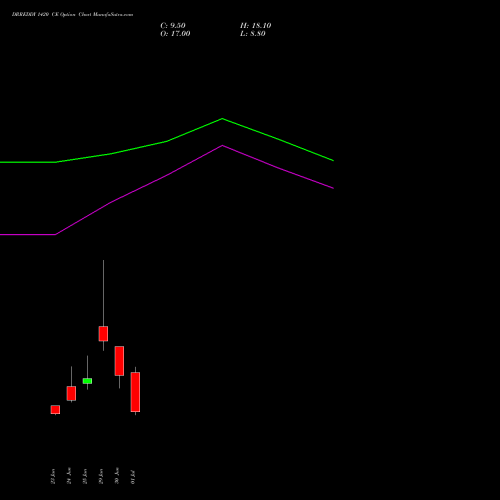Select the 23 Jun red candlestick
This screenshot has height=500, width=500.
(55, 410)
